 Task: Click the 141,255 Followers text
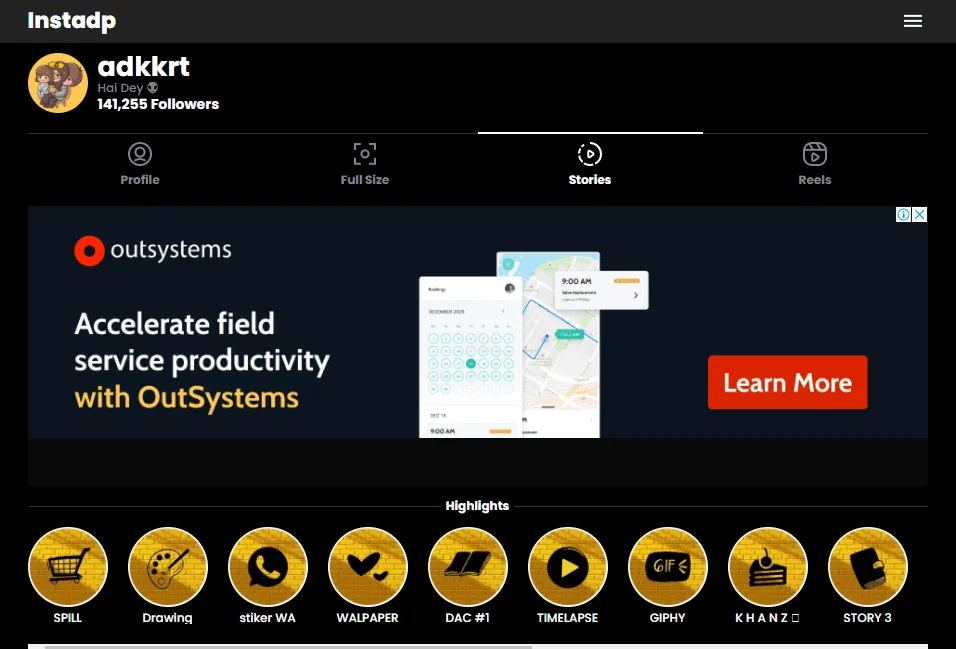pos(158,104)
